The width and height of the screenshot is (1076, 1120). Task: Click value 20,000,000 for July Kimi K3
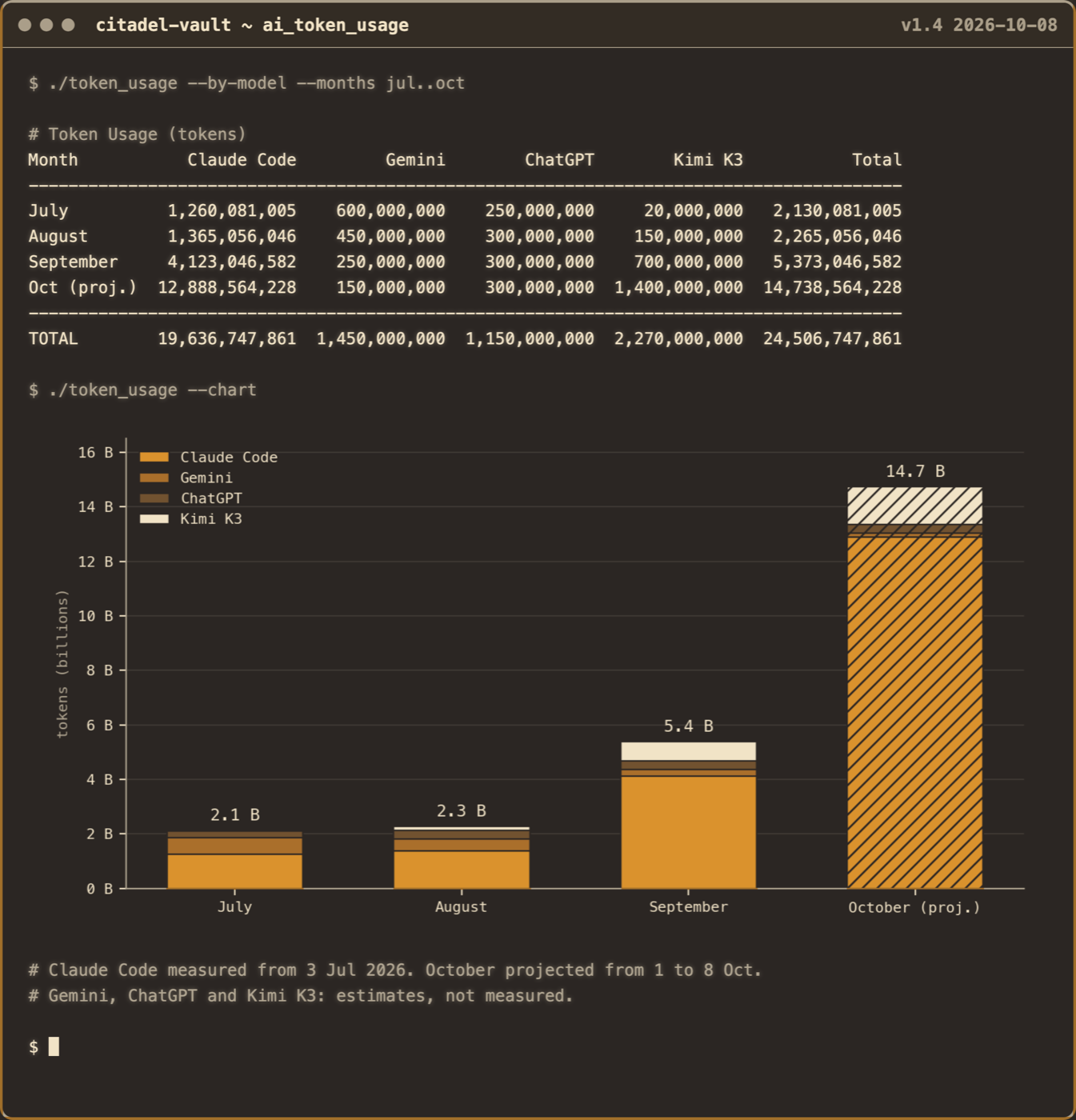(x=694, y=210)
